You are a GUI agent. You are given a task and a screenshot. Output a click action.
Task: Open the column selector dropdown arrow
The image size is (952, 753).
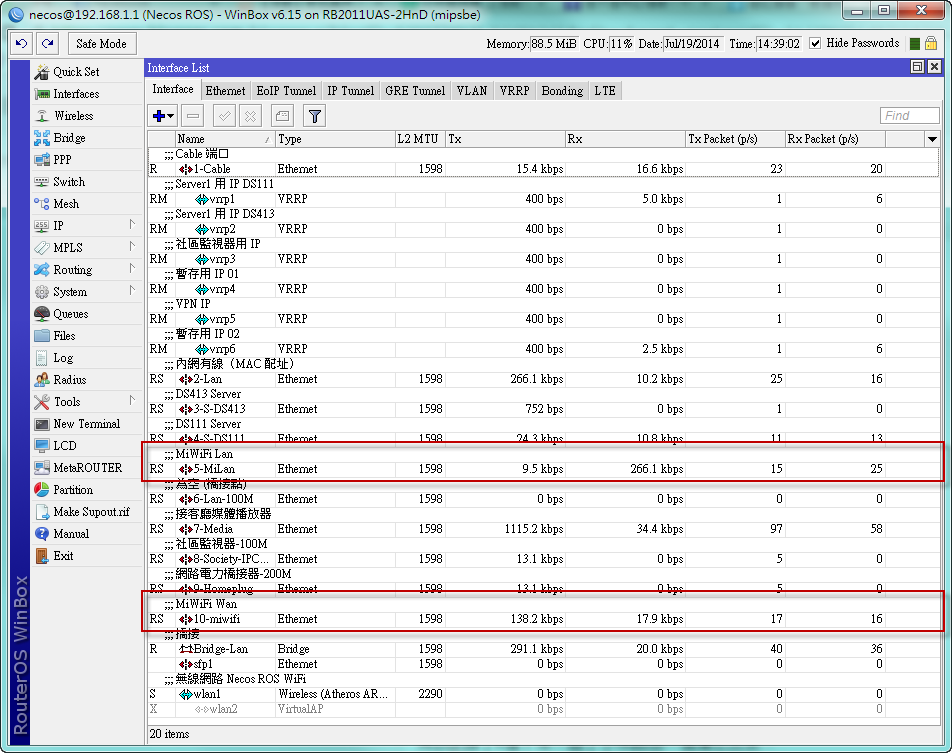click(932, 139)
